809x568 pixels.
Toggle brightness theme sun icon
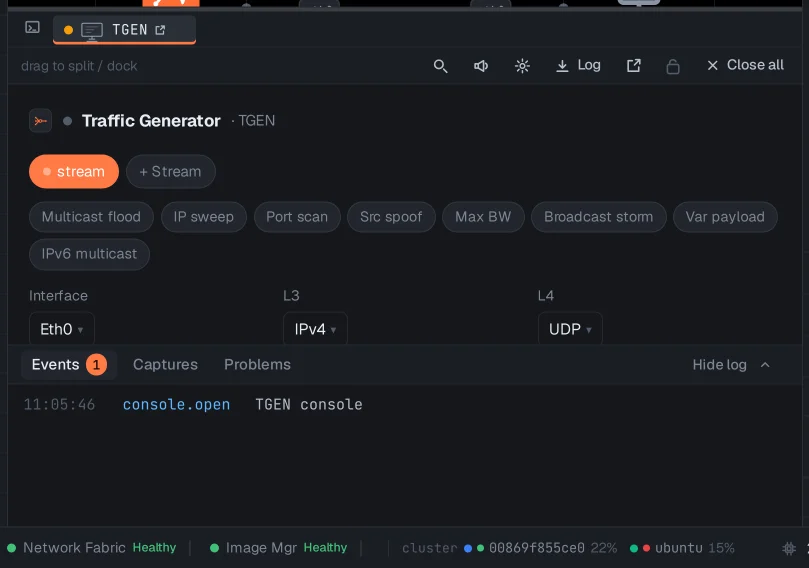coord(522,66)
